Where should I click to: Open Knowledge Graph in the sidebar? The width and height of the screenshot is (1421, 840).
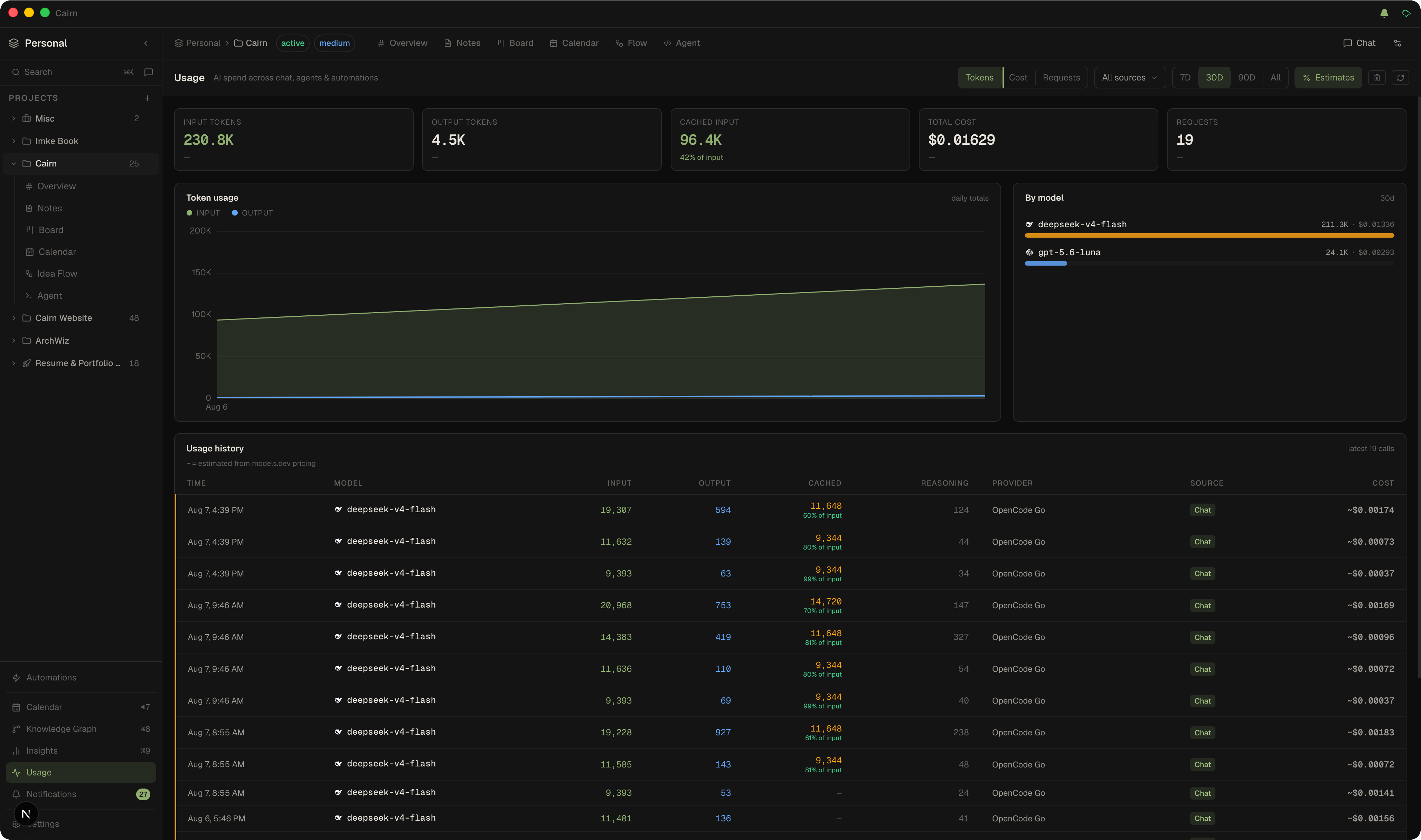(x=81, y=729)
